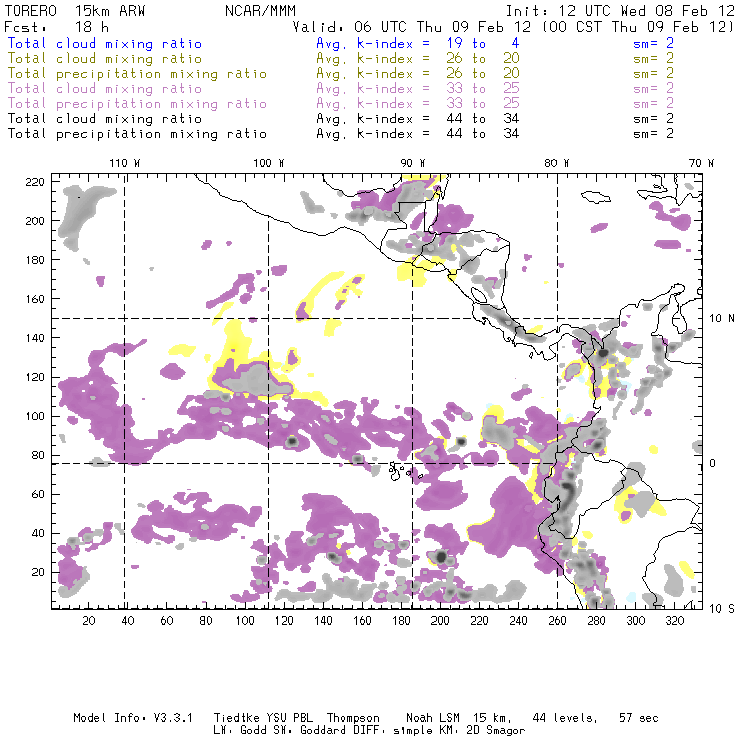
Task: Select the "Noah LSM" footer text
Action: click(x=433, y=718)
